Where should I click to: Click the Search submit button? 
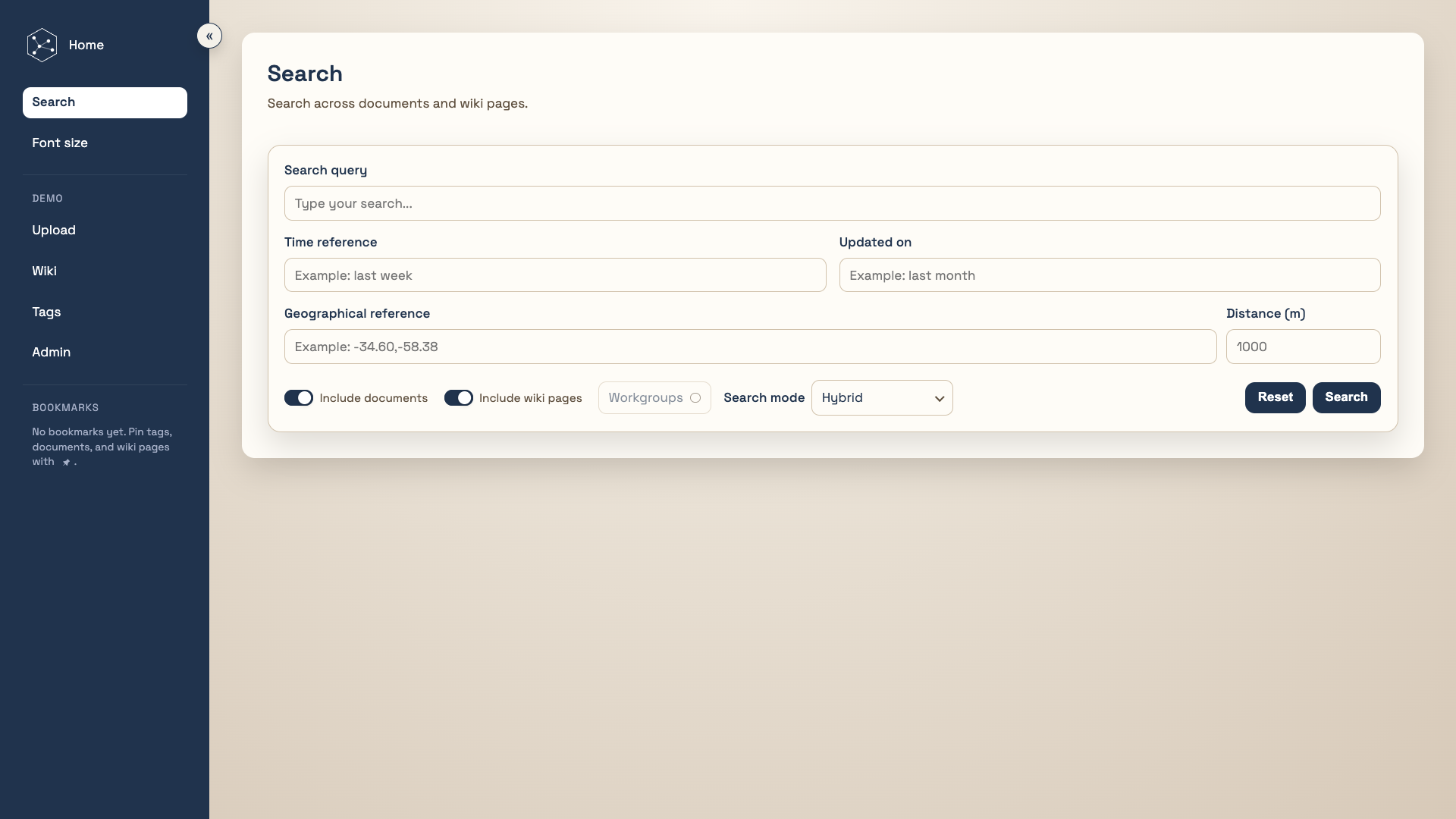pyautogui.click(x=1346, y=397)
